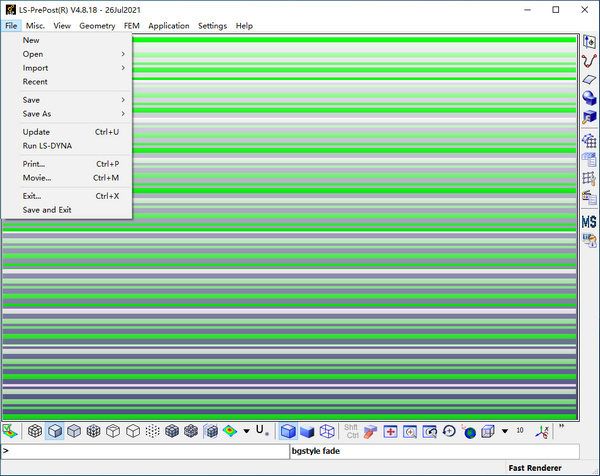This screenshot has height=476, width=600.
Task: Toggle fringe contour checkbox icon at bottom left
Action: click(10, 431)
